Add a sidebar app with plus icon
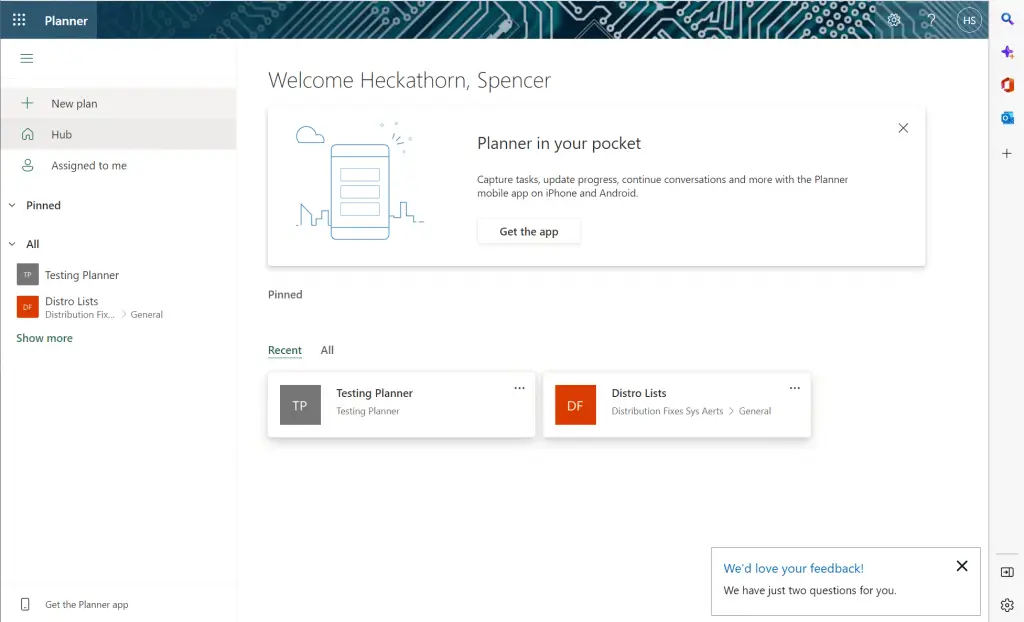 1007,154
